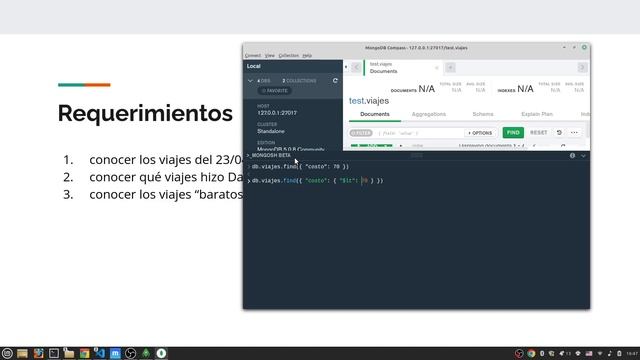Switch to the Explain Plan tab
Screen dimensions: 640x360
(x=537, y=114)
